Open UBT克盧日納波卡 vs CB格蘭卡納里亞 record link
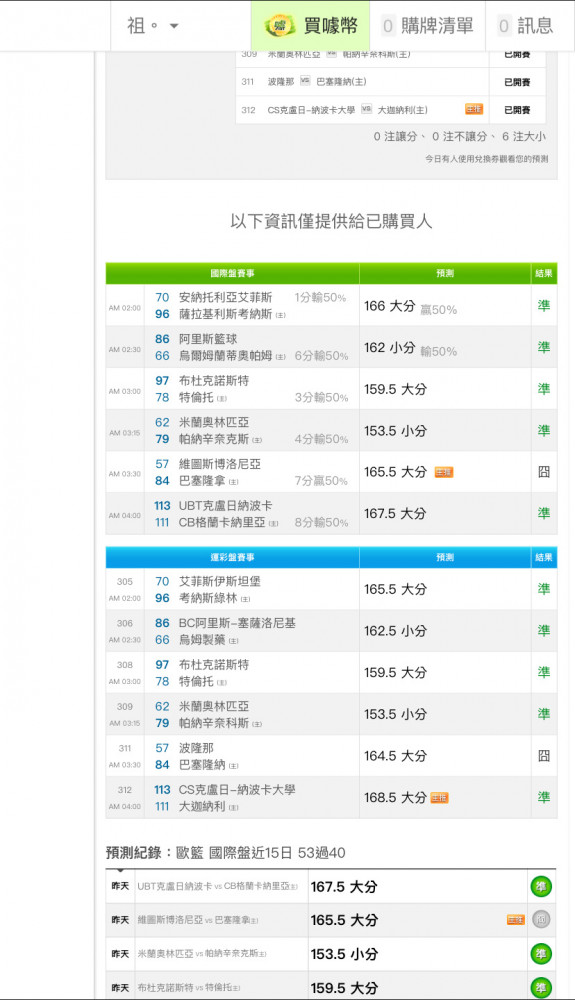The height and width of the screenshot is (1000, 575). [217, 886]
